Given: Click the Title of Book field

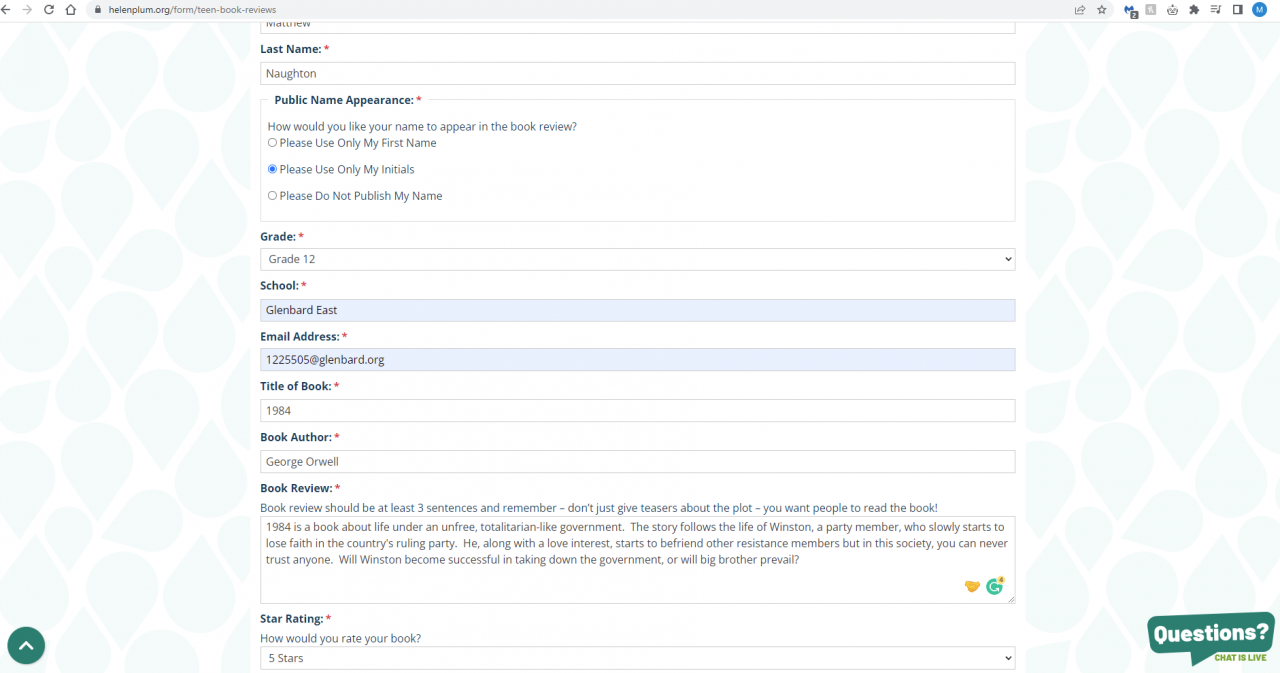Looking at the screenshot, I should point(637,411).
